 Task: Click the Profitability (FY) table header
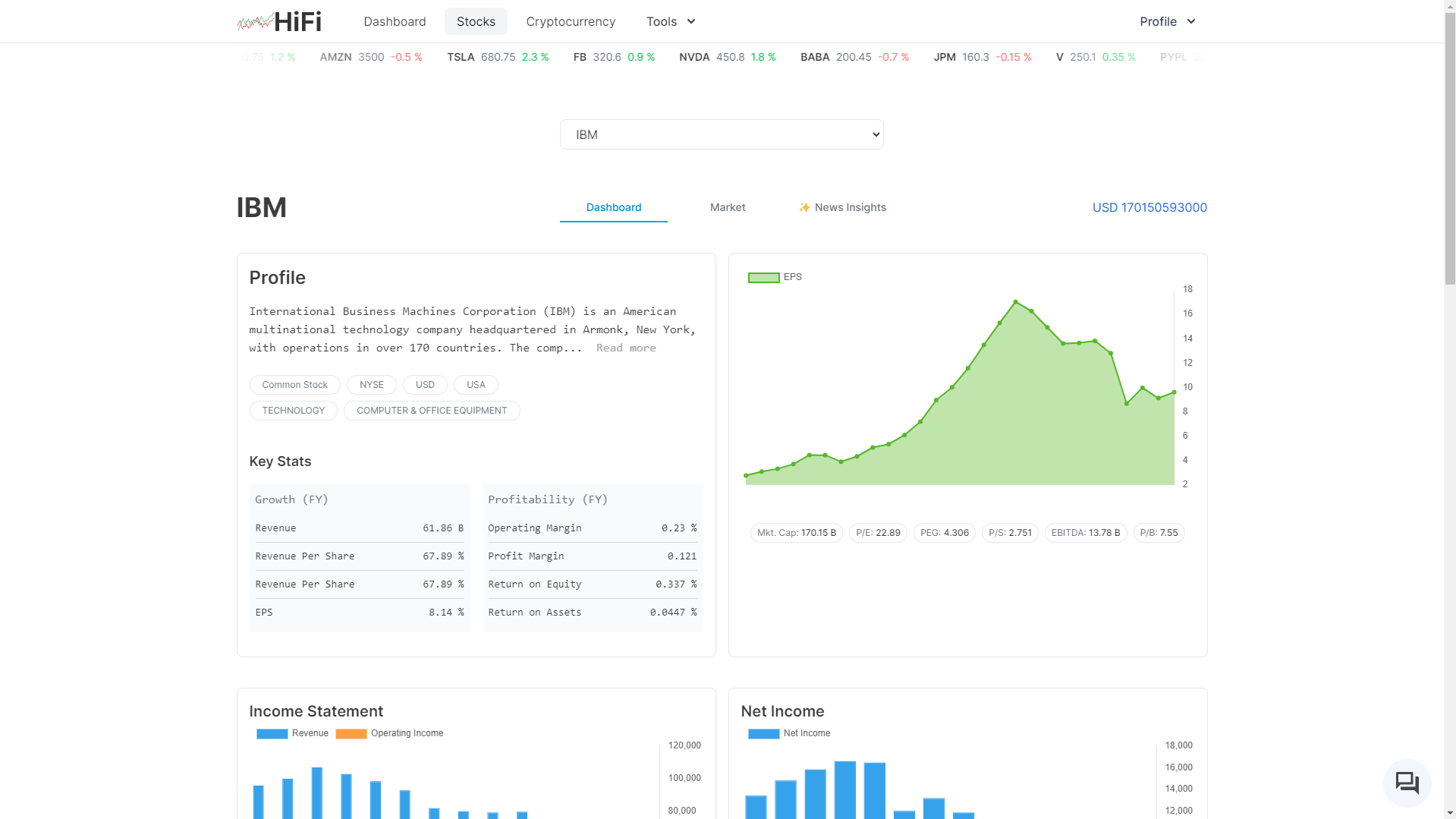pos(548,499)
